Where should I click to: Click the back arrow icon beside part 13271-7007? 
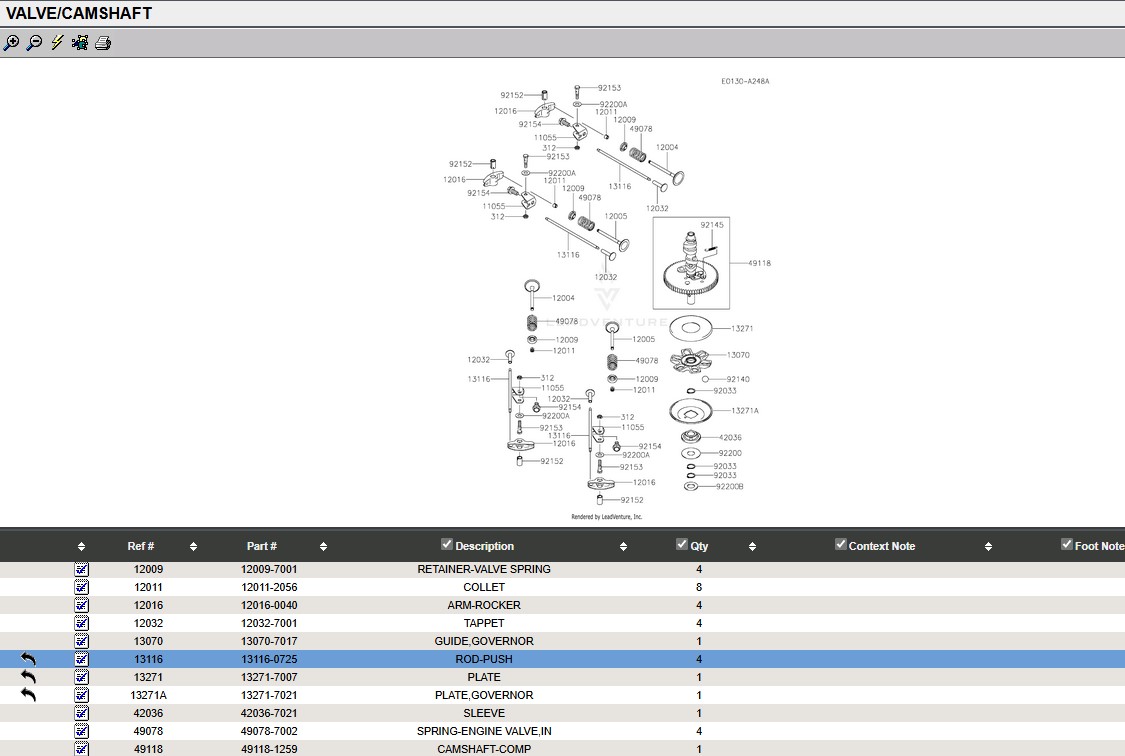click(x=28, y=677)
